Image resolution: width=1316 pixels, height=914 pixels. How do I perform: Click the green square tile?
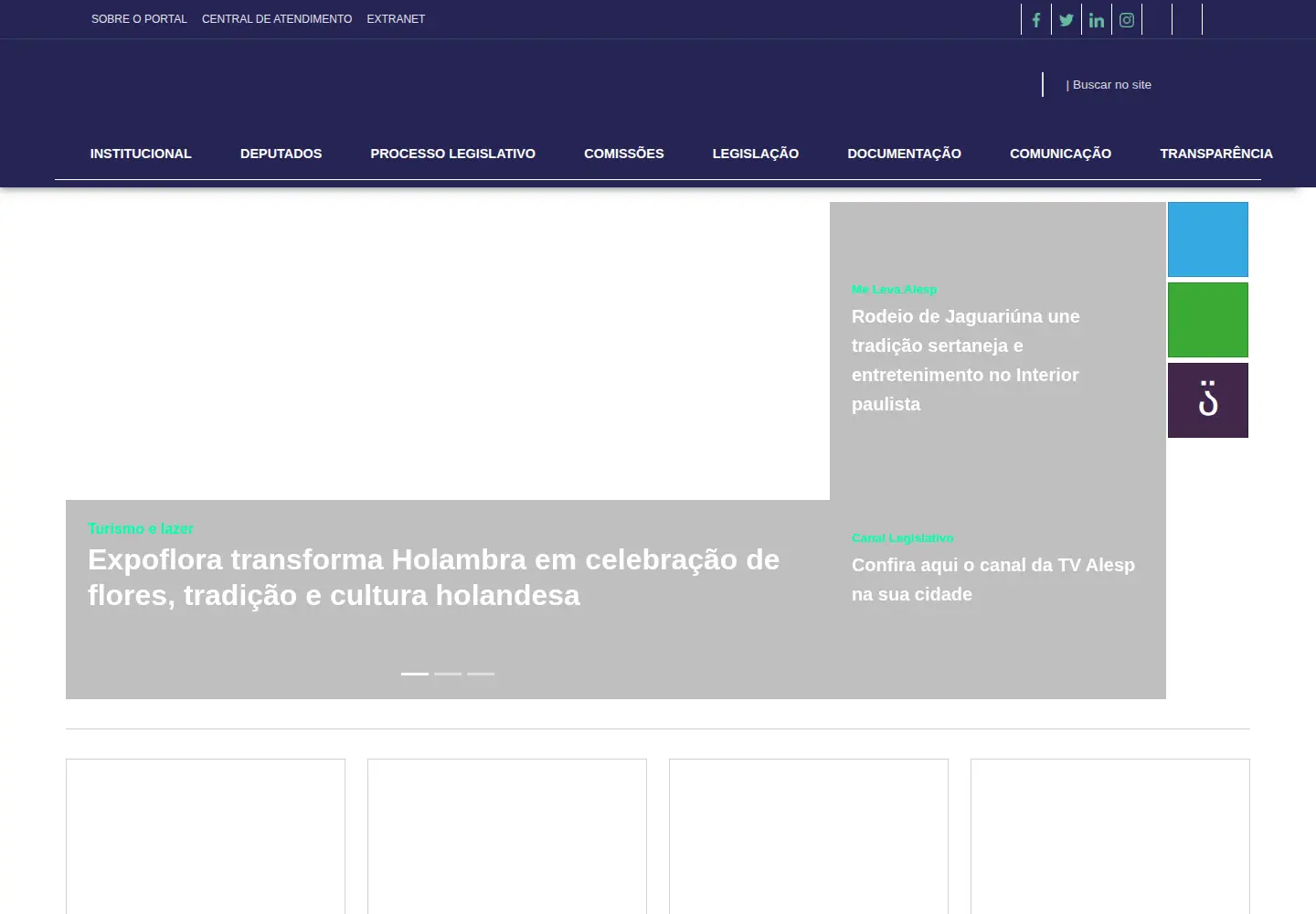tap(1208, 320)
